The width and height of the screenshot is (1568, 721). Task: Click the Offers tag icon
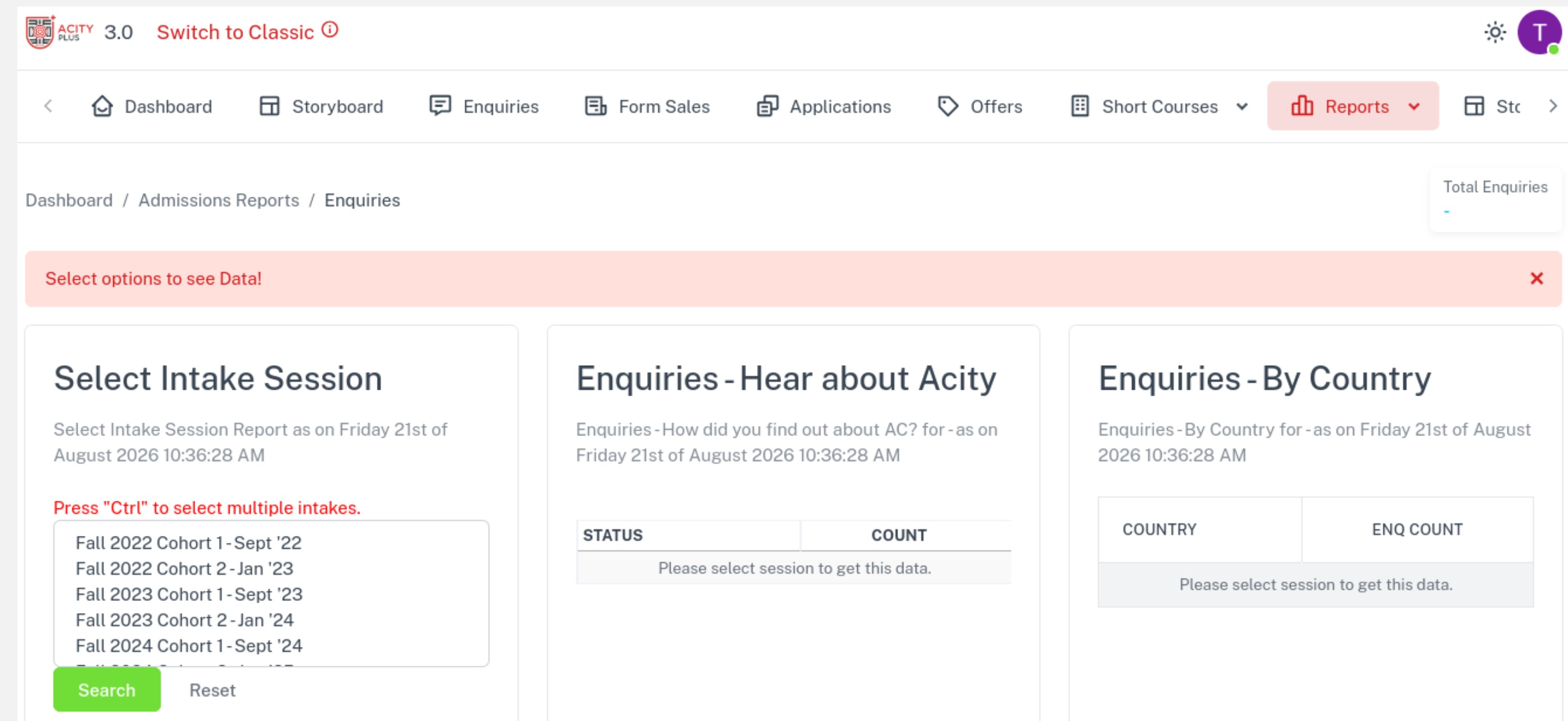coord(947,106)
